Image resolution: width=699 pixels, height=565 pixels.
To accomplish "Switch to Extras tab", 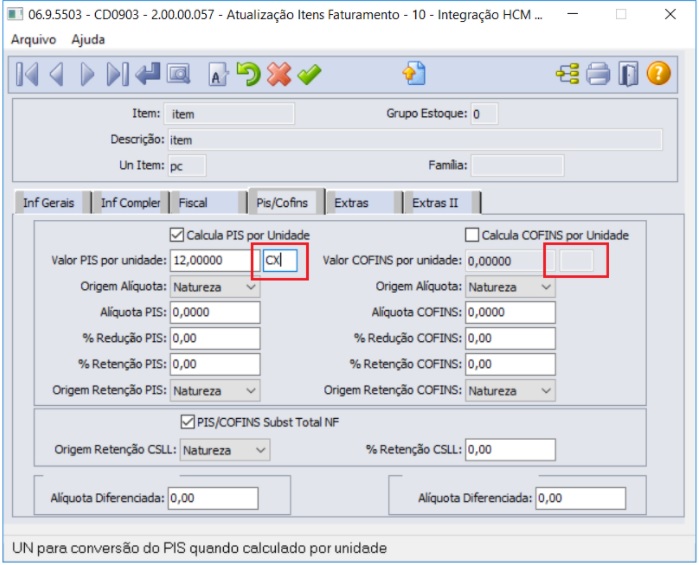I will pyautogui.click(x=364, y=203).
